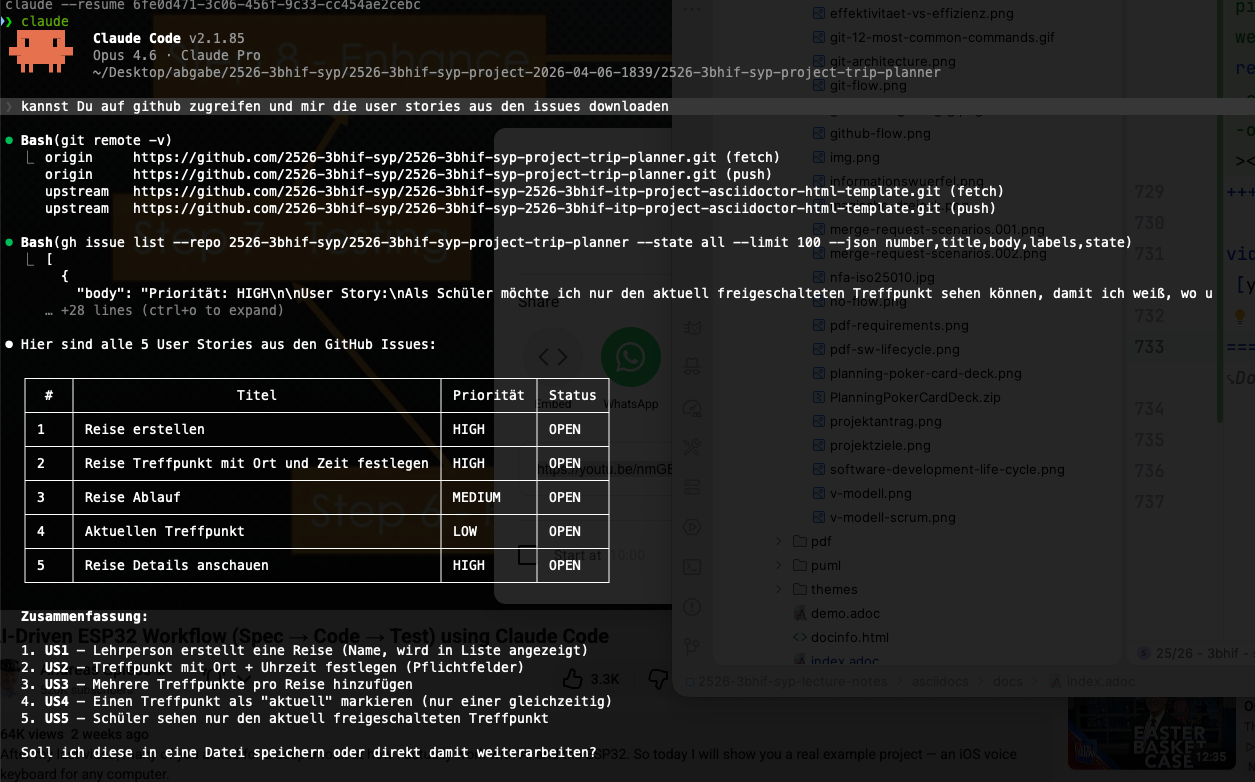Click the cat-face tool icon in IDE sidebar
The image size is (1255, 782).
(x=691, y=327)
